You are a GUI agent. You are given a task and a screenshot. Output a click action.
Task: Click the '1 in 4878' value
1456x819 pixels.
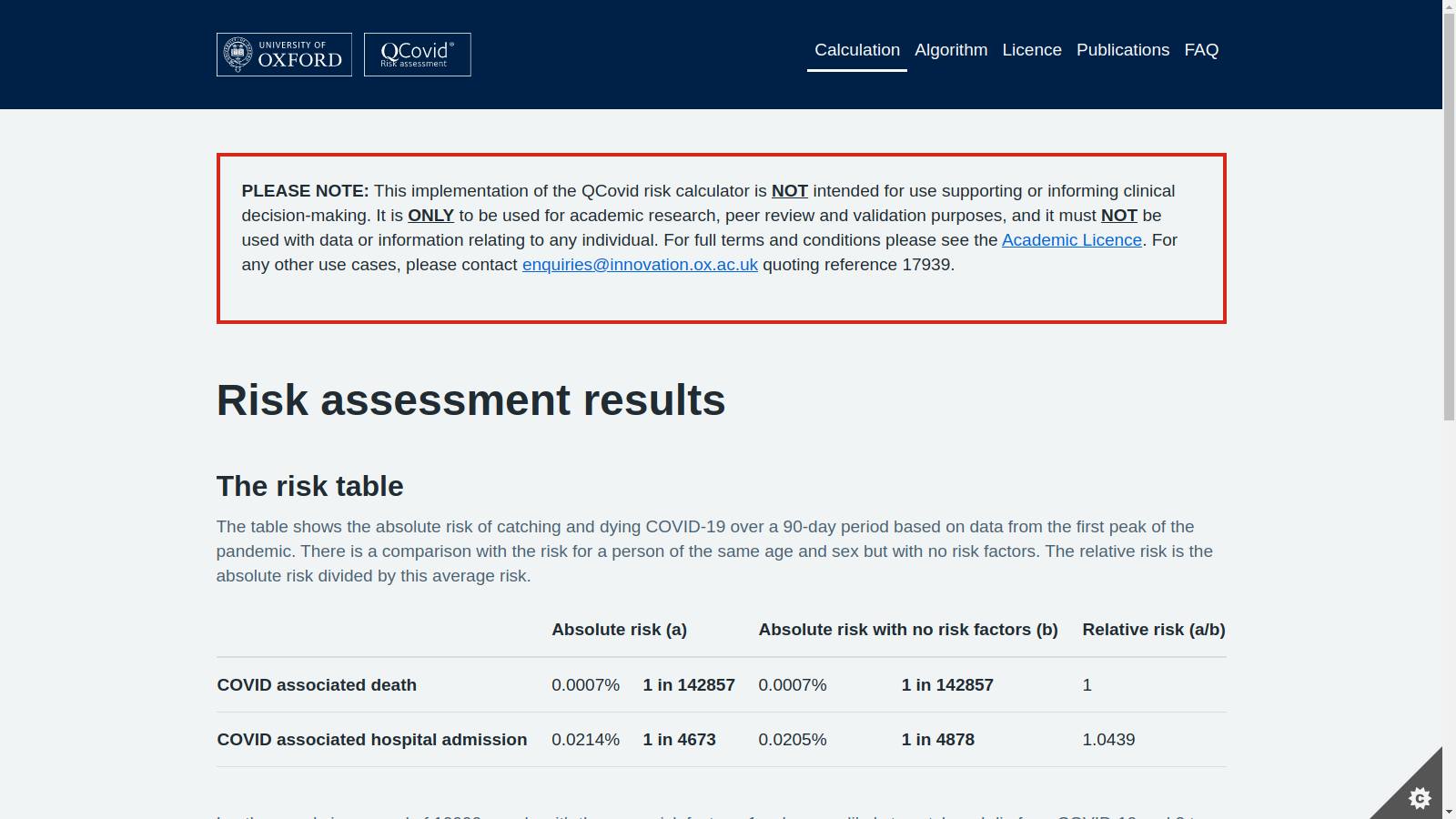[938, 740]
